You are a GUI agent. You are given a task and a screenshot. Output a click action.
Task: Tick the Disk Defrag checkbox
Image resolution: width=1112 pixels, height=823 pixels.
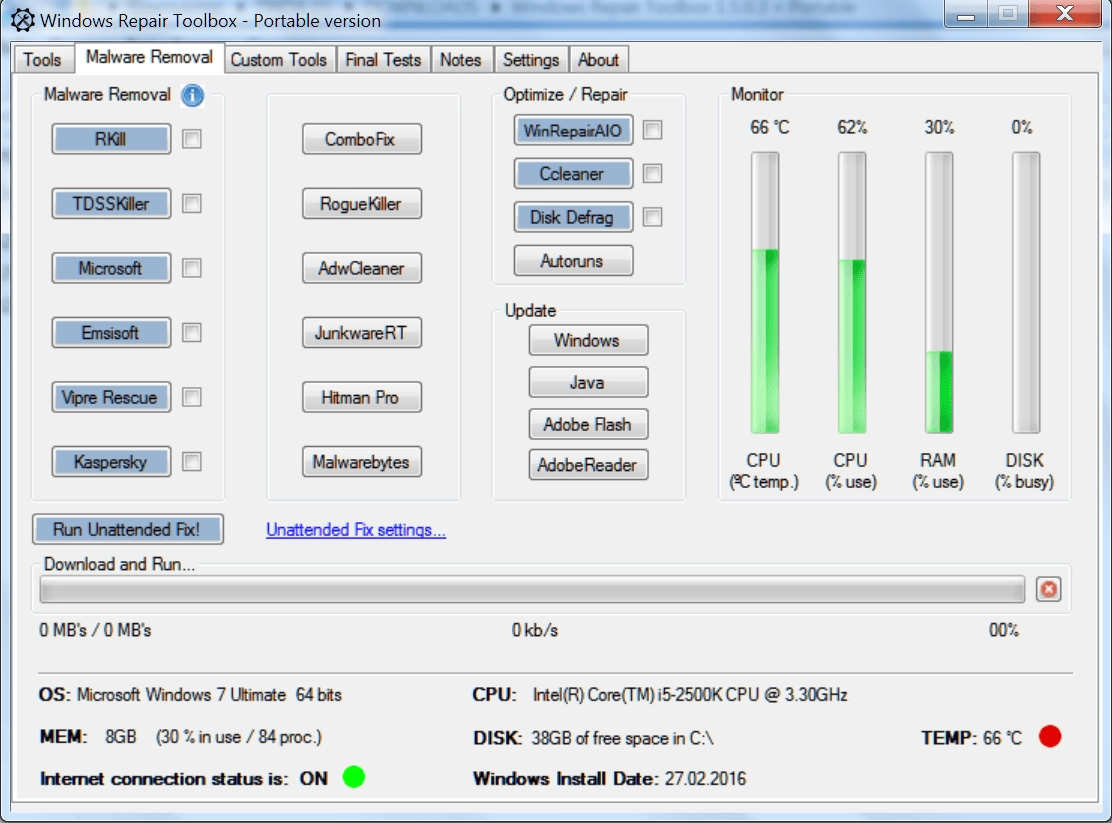pyautogui.click(x=652, y=217)
